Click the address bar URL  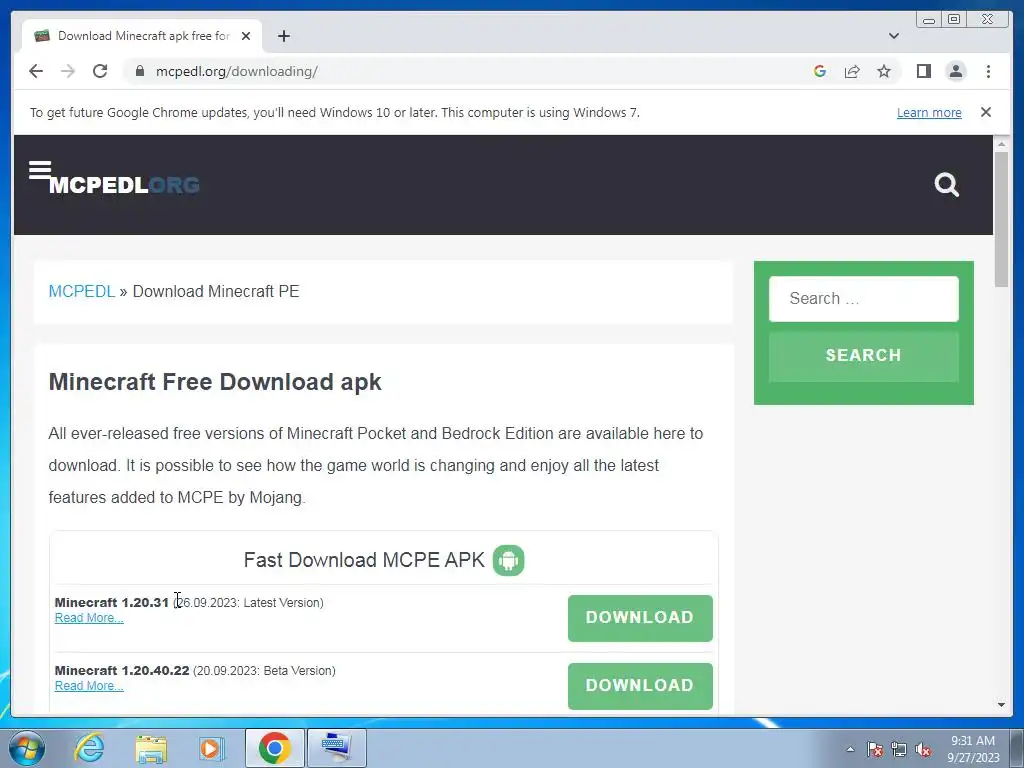236,71
